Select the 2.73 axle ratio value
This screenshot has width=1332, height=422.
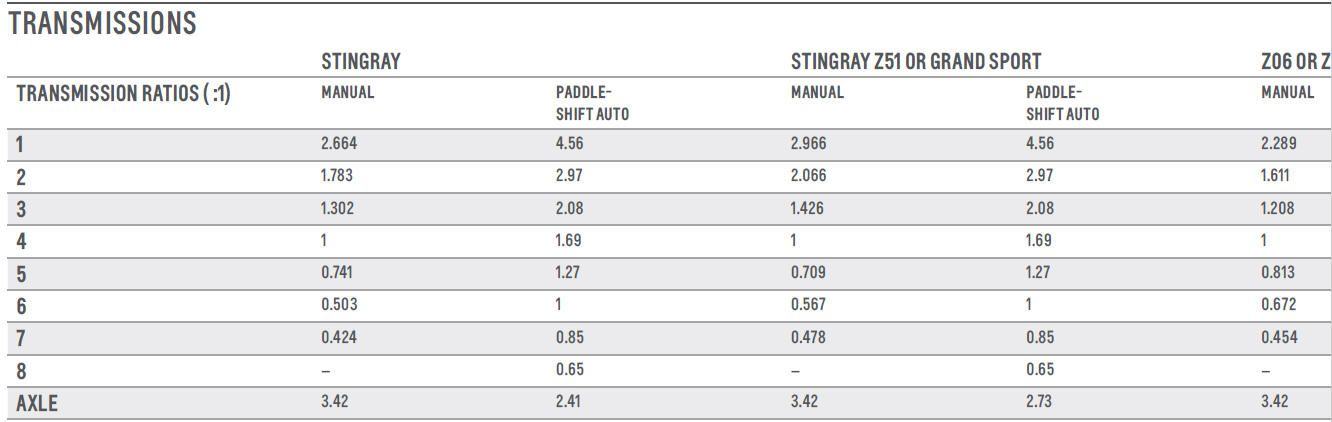click(1039, 402)
